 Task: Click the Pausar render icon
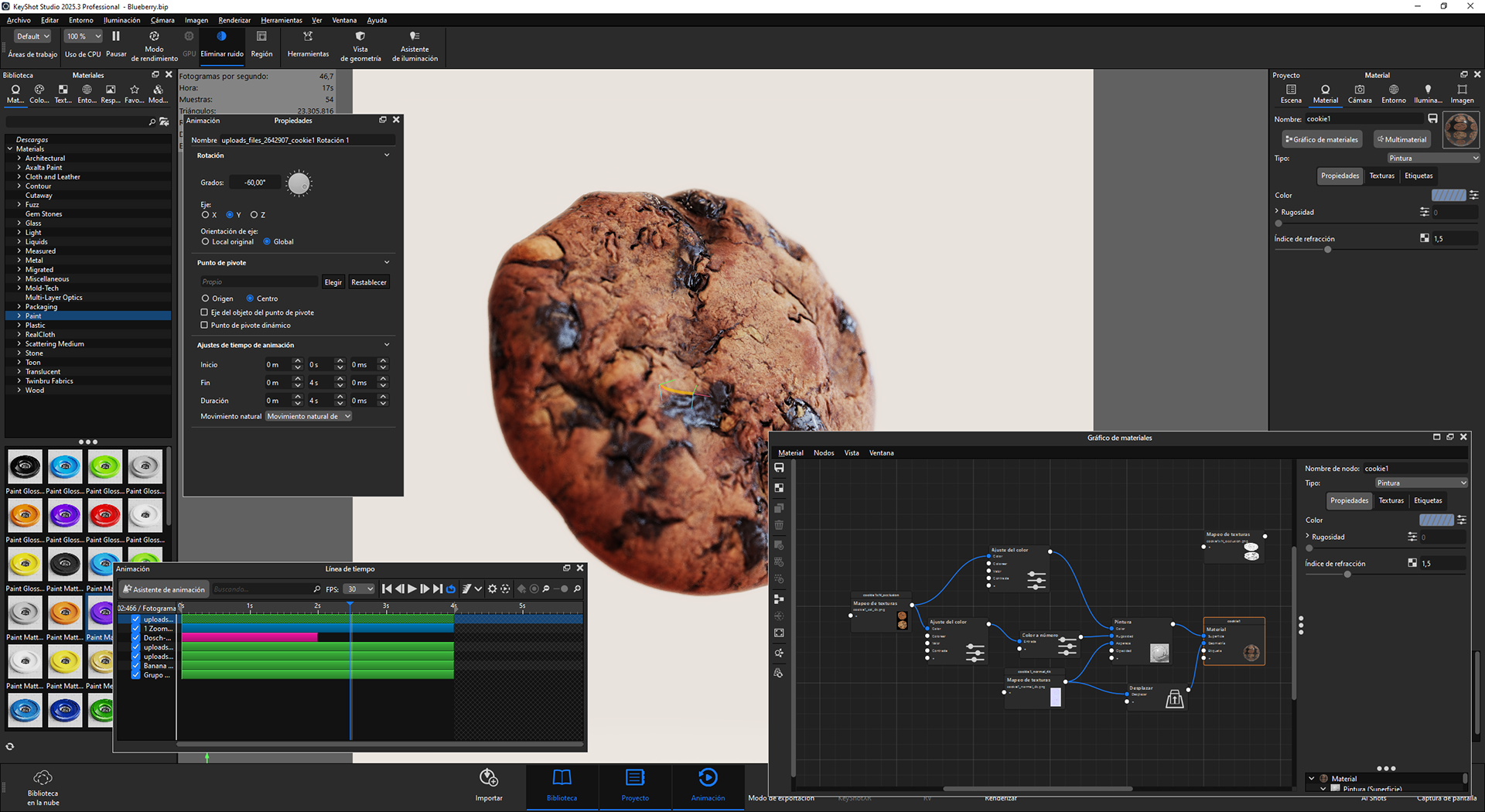pos(116,37)
